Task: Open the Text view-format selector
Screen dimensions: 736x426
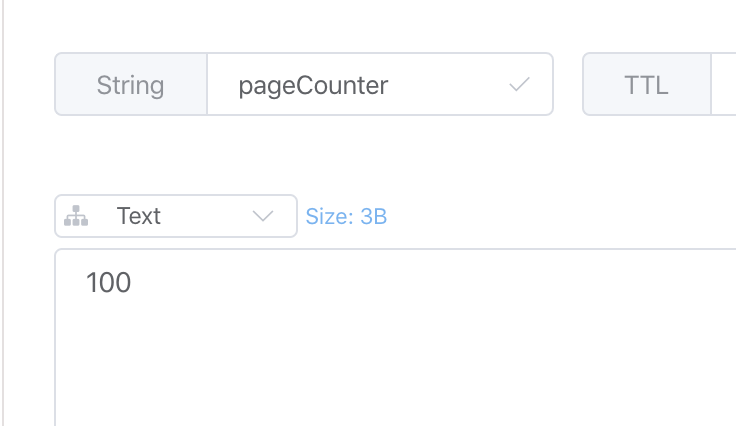Action: tap(176, 216)
